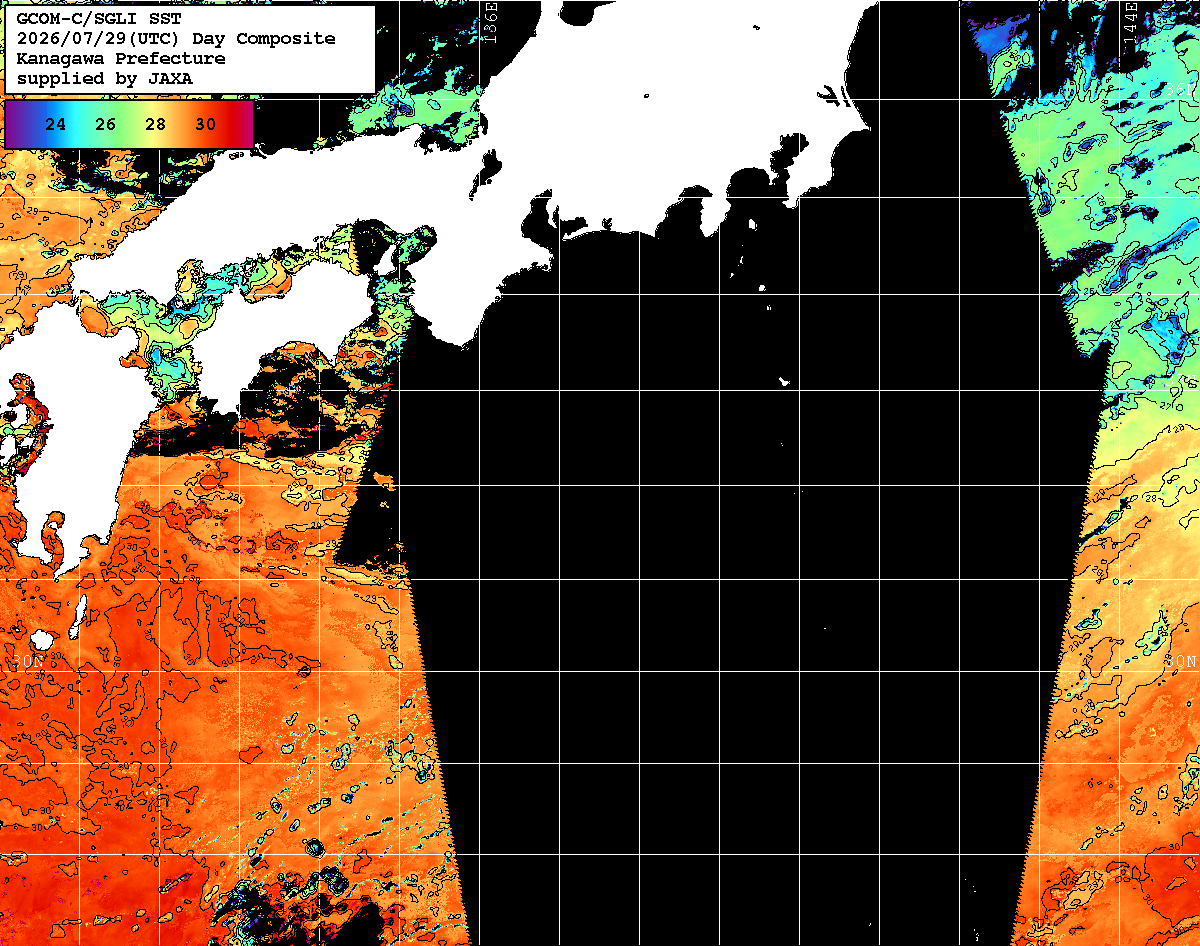Click the small round white island near left 30N

point(41,639)
